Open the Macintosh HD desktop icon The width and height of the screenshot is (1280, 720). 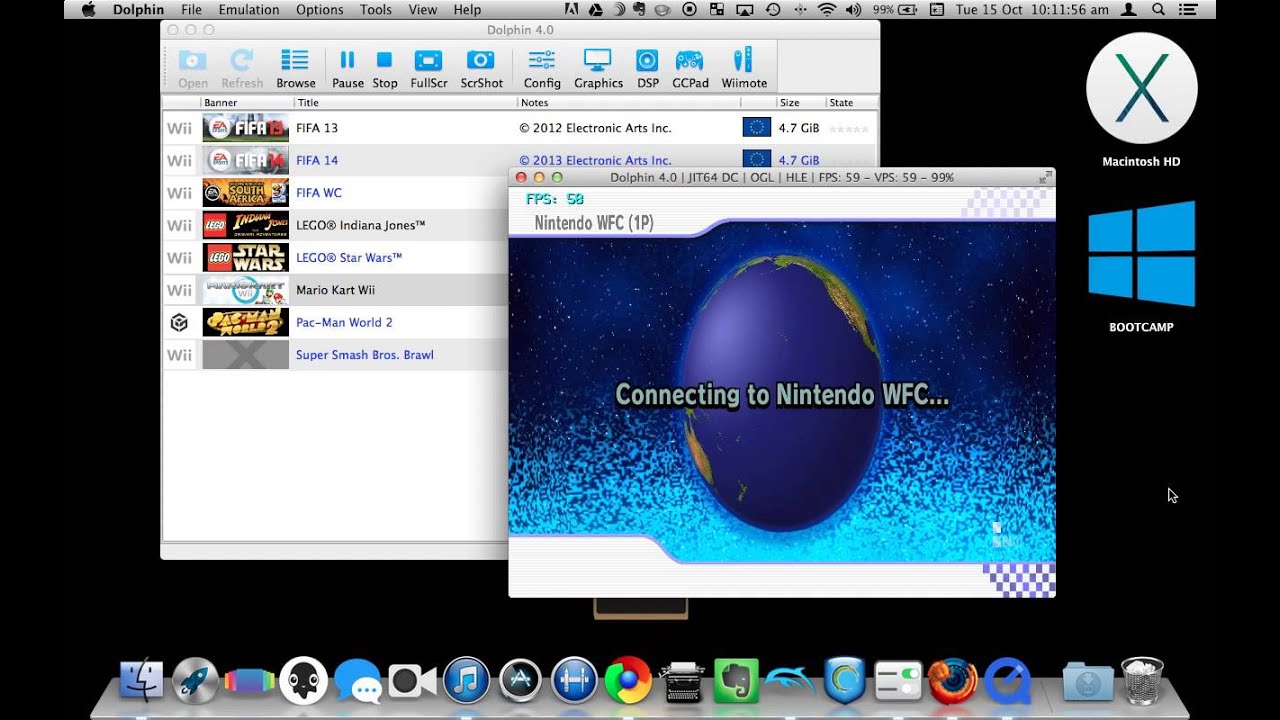point(1141,97)
